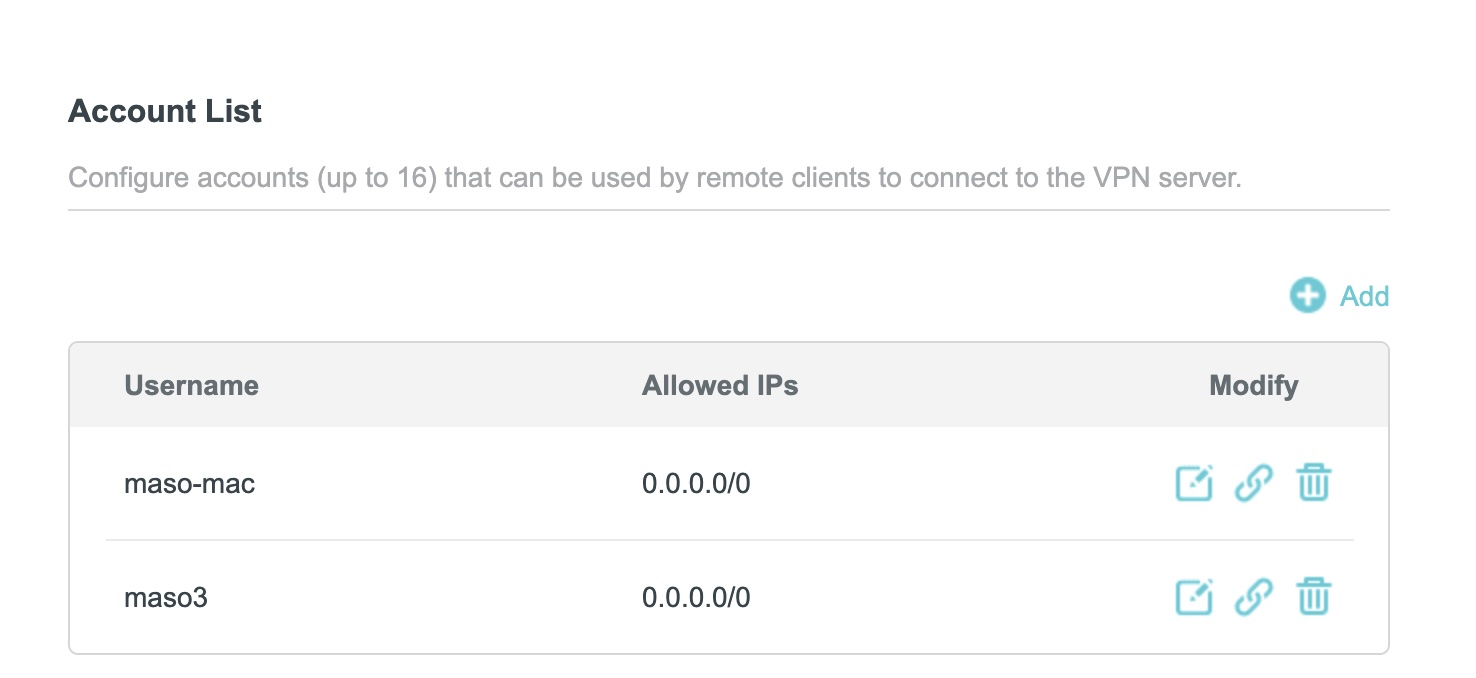
Task: Click the link icon for maso3
Action: click(1254, 598)
